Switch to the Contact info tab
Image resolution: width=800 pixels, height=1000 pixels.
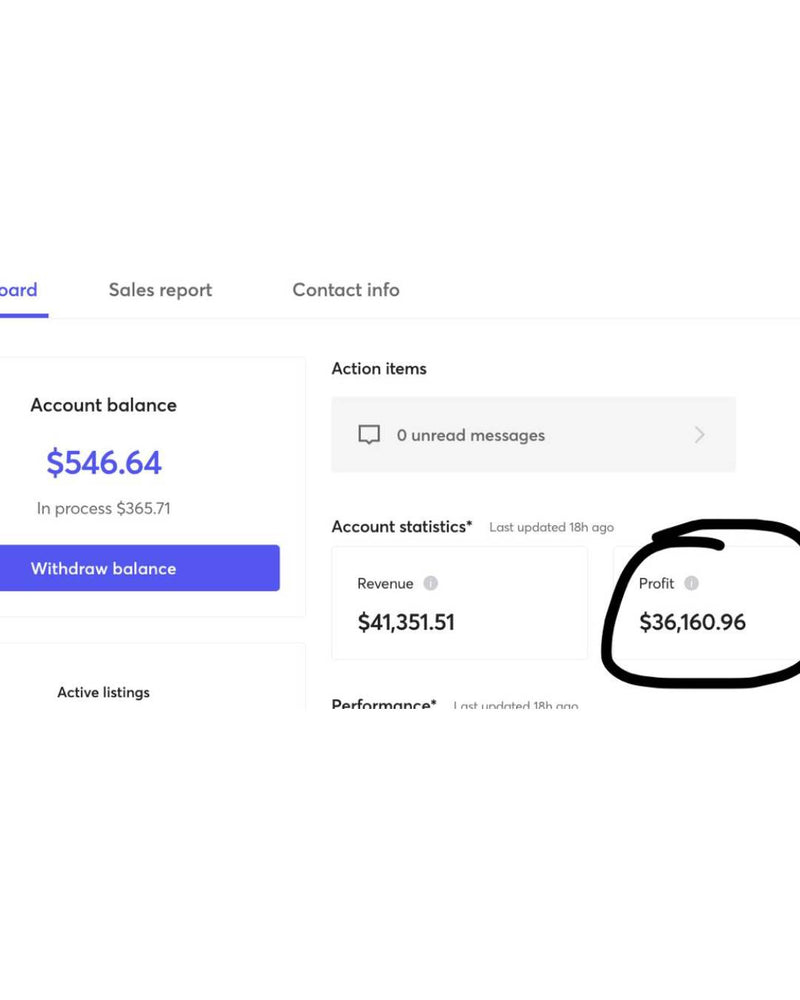click(x=345, y=290)
